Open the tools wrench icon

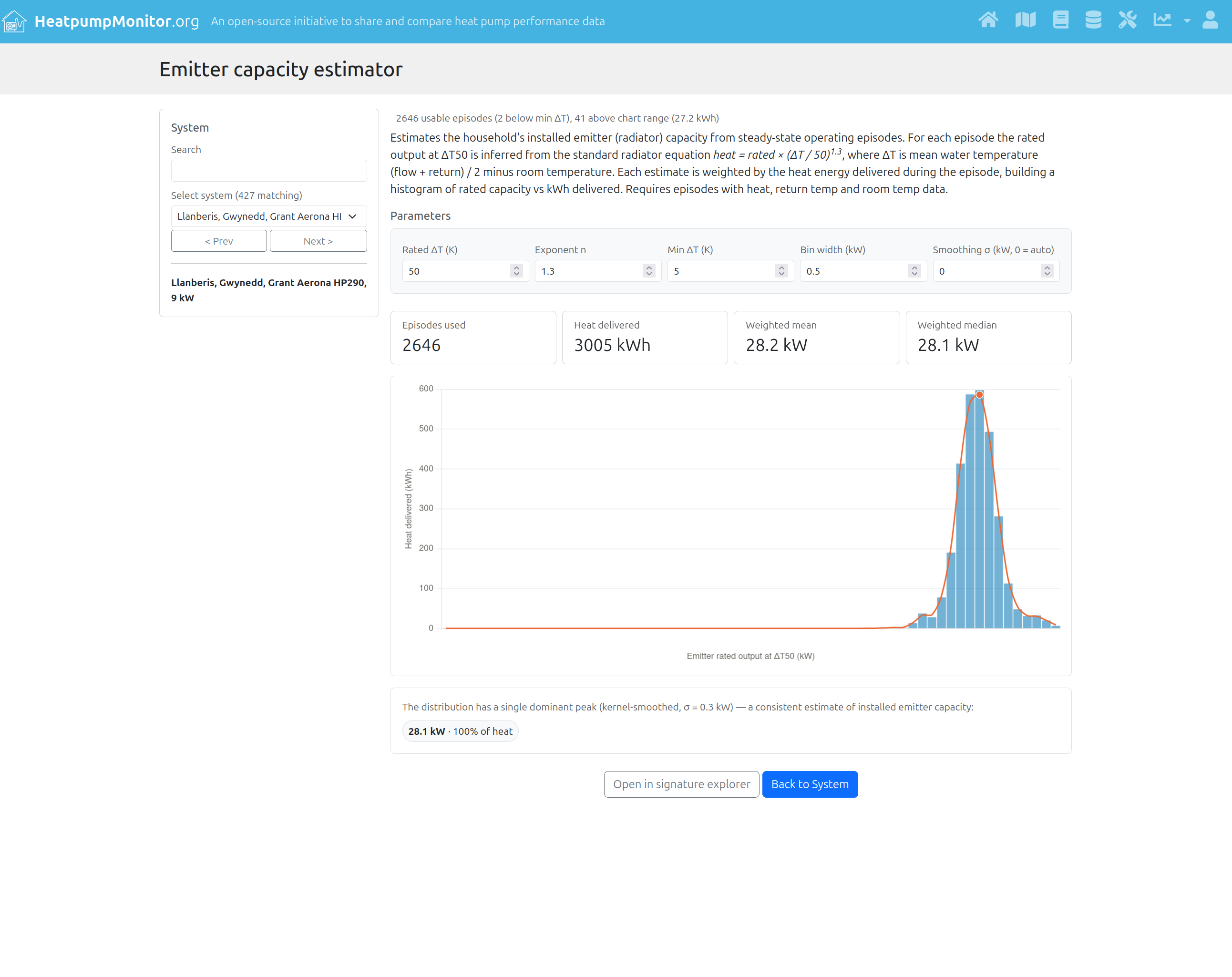click(x=1128, y=21)
